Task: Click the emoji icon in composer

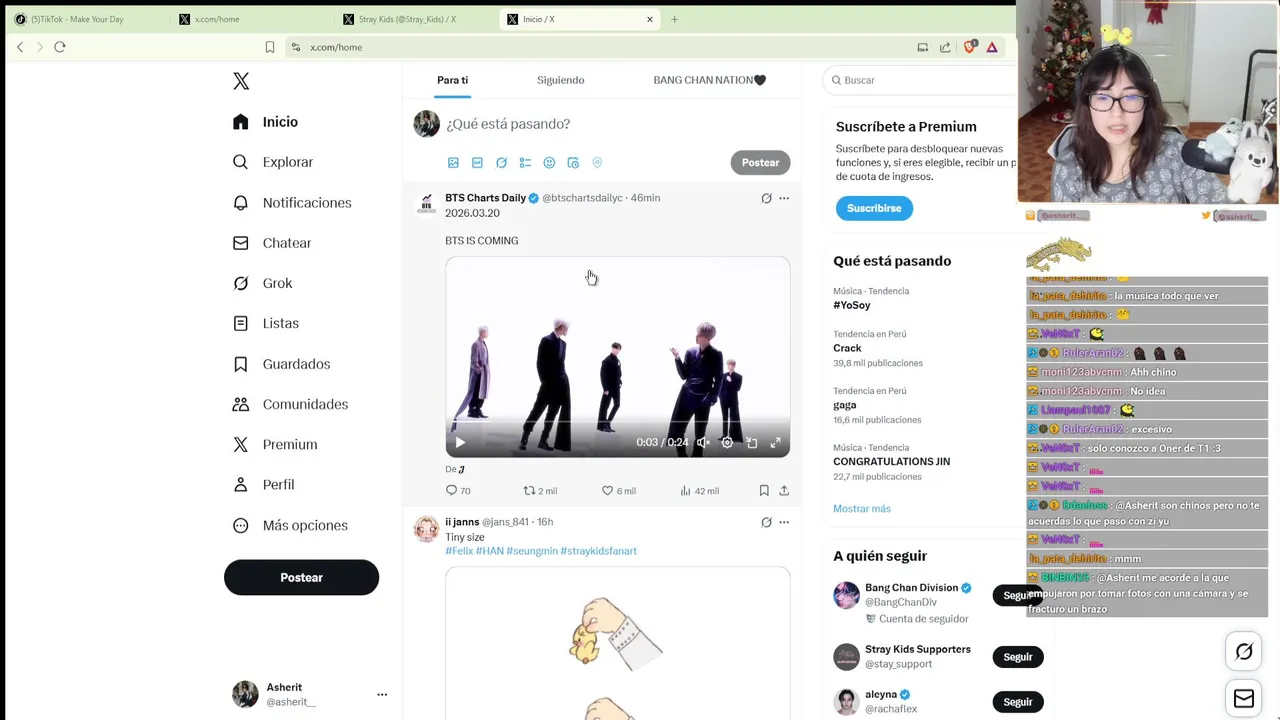Action: coord(549,163)
